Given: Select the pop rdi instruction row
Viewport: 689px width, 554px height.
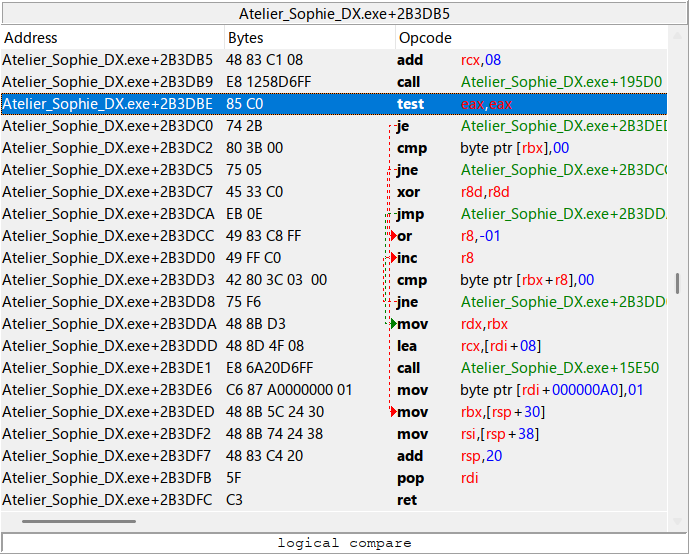Looking at the screenshot, I should coord(410,478).
